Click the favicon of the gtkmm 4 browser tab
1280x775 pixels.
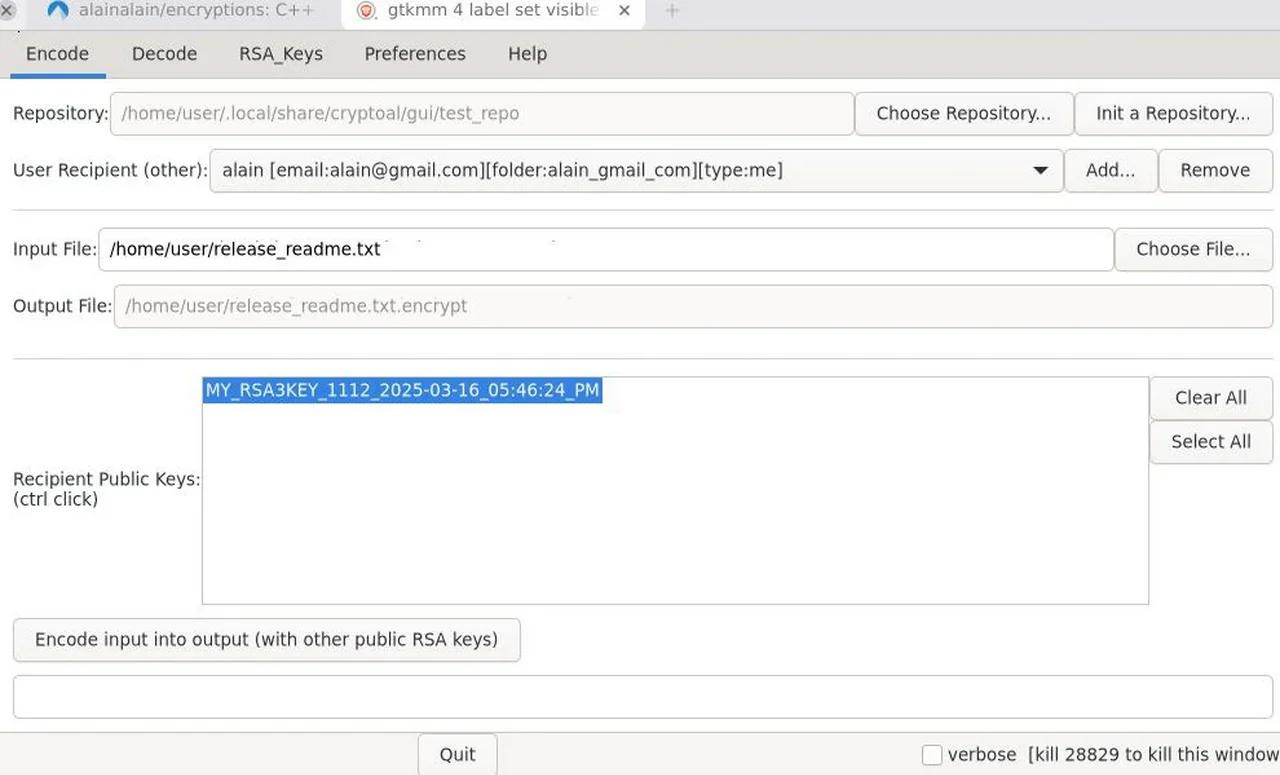click(366, 10)
